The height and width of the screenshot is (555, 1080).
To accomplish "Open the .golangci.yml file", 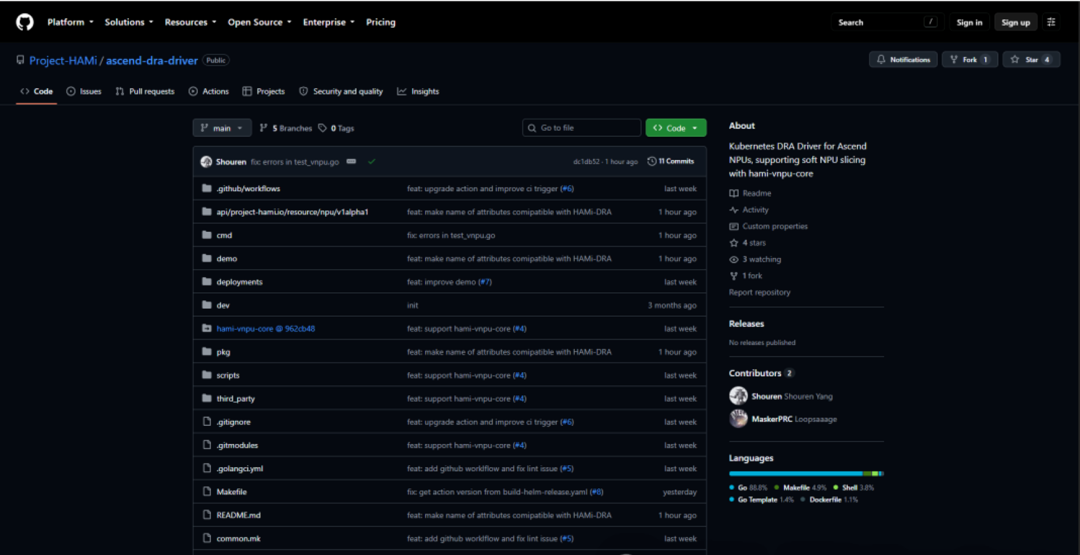I will click(x=240, y=469).
